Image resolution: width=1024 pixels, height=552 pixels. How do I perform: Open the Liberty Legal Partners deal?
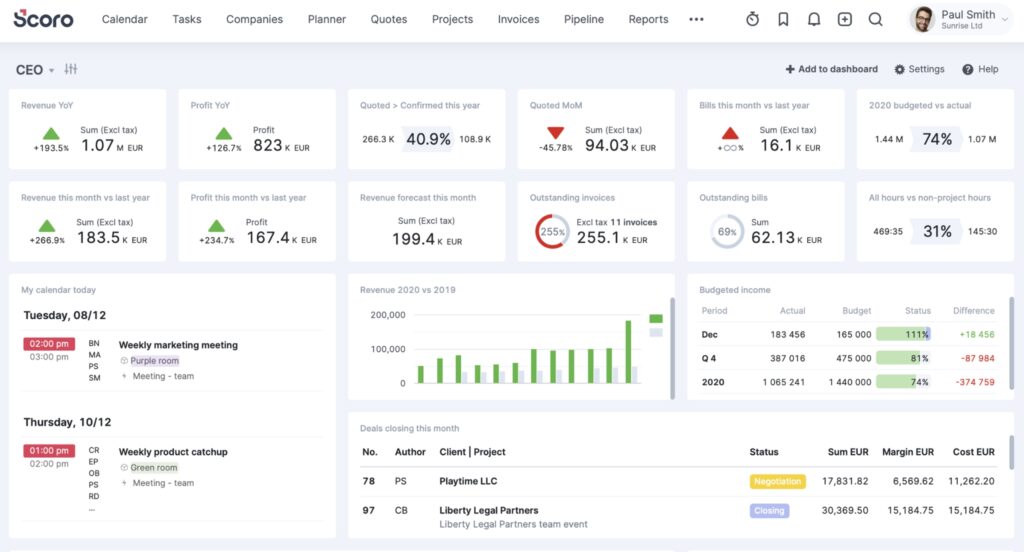(x=488, y=510)
